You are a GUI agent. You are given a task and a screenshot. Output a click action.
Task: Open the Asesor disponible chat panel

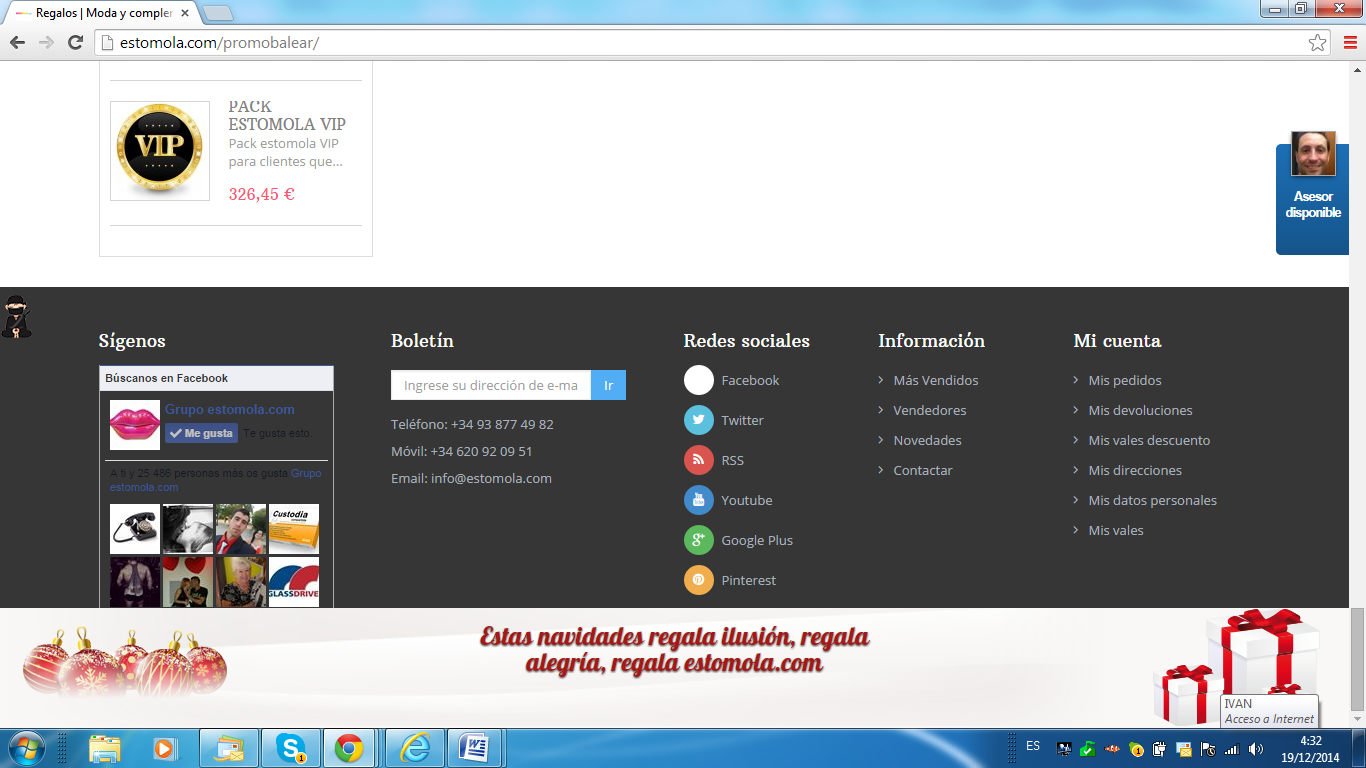tap(1312, 199)
